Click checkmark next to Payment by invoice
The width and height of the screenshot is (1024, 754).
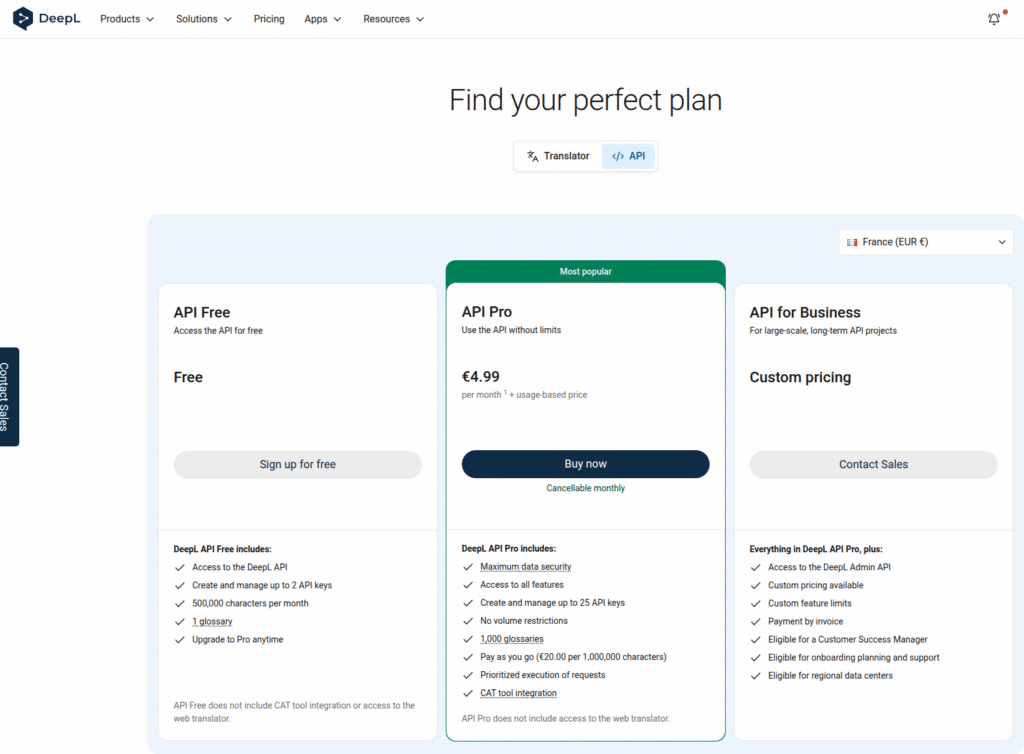(755, 621)
